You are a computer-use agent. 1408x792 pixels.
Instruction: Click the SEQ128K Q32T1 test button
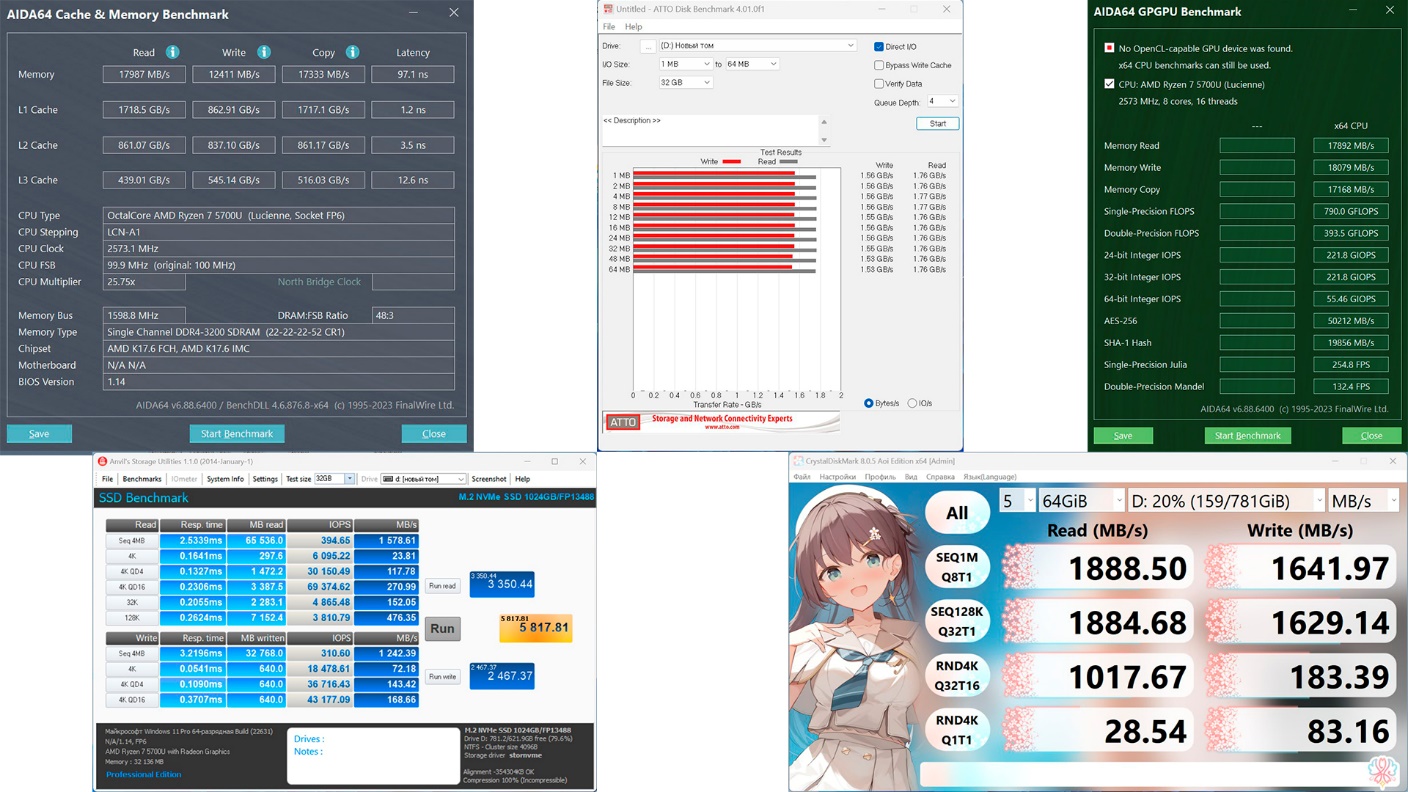[957, 621]
